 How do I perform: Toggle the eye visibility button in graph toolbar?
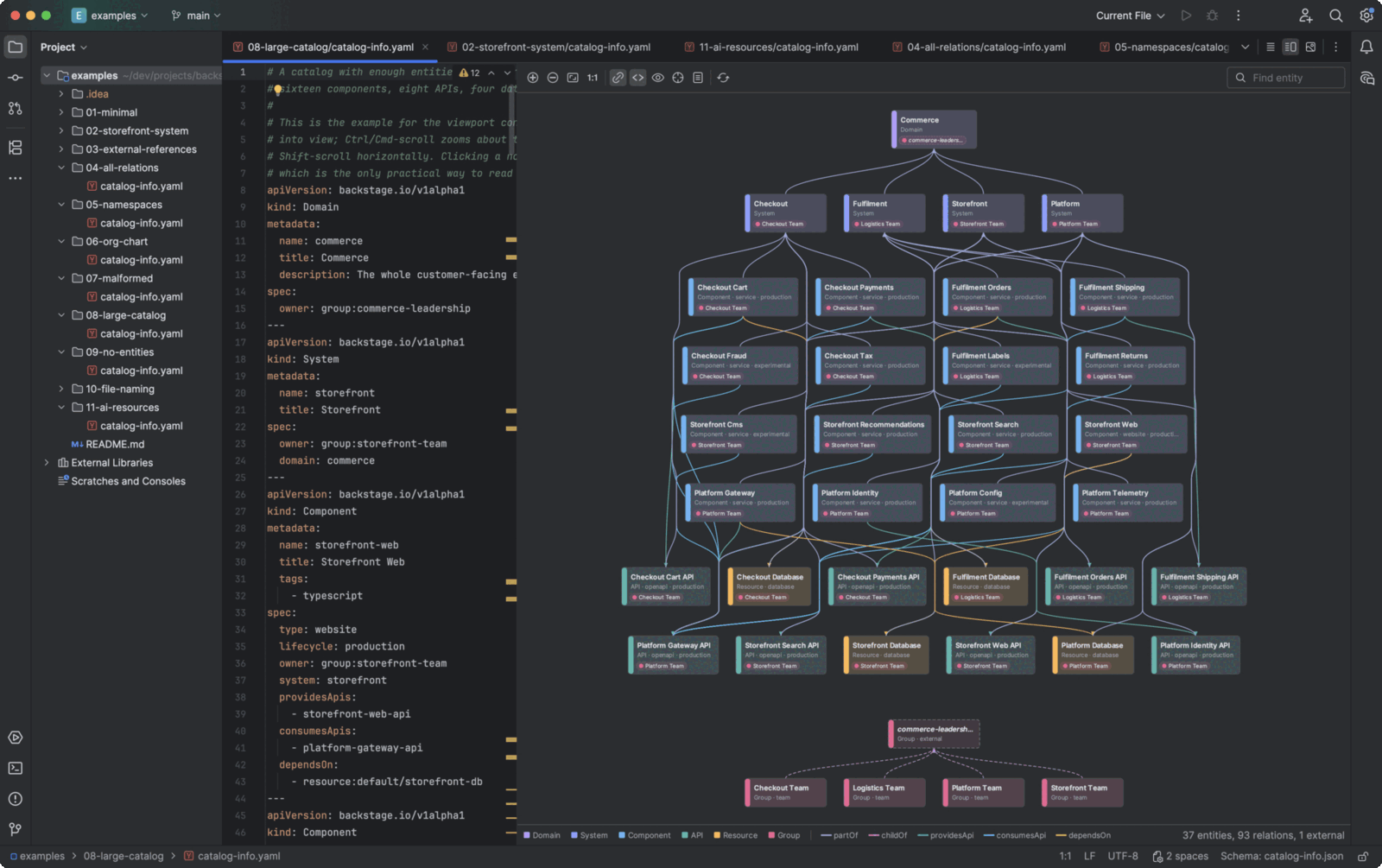tap(658, 78)
